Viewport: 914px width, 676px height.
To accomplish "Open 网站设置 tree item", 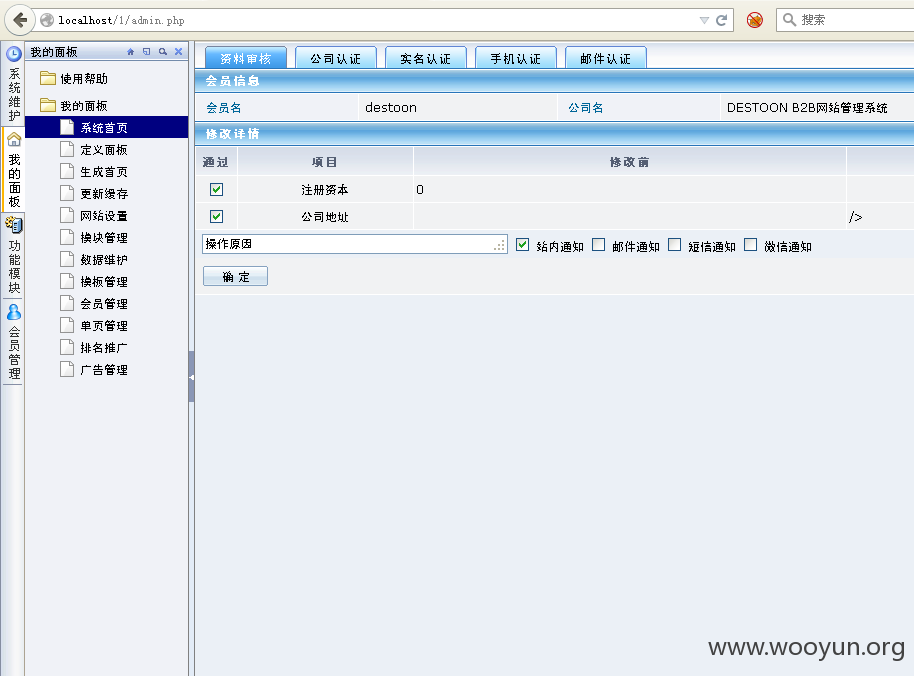I will [x=104, y=216].
